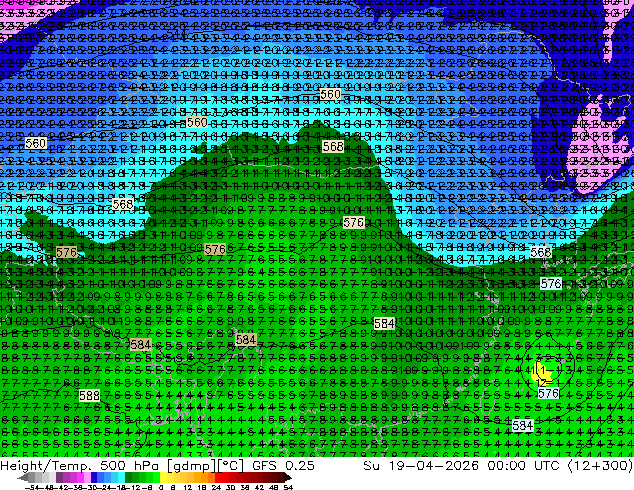Click the "24" color scale label
This screenshot has height=490, width=634.
(x=216, y=487)
